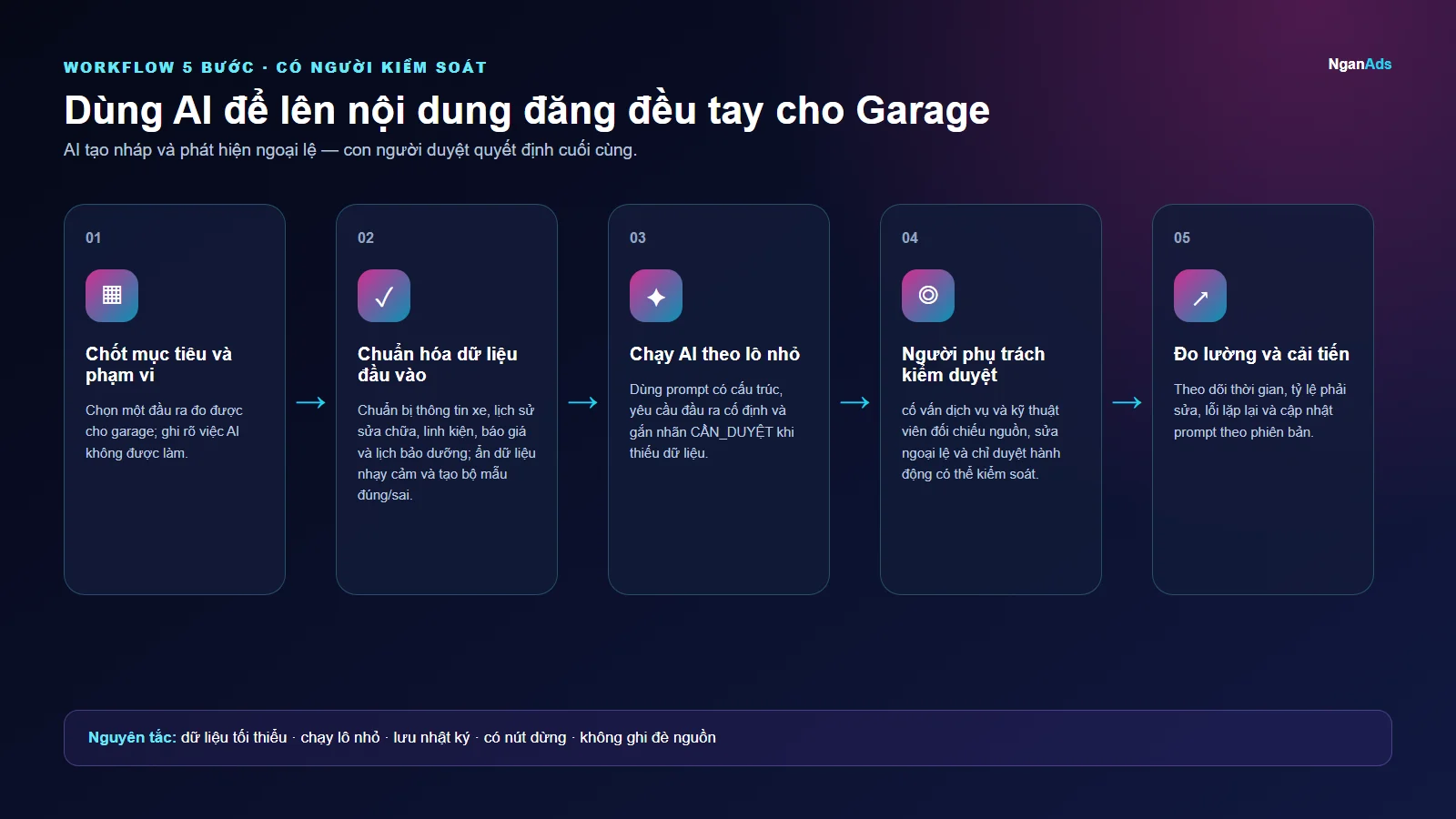Click 'chạy lô nhỏ' in the footer
This screenshot has width=1456, height=819.
340,737
